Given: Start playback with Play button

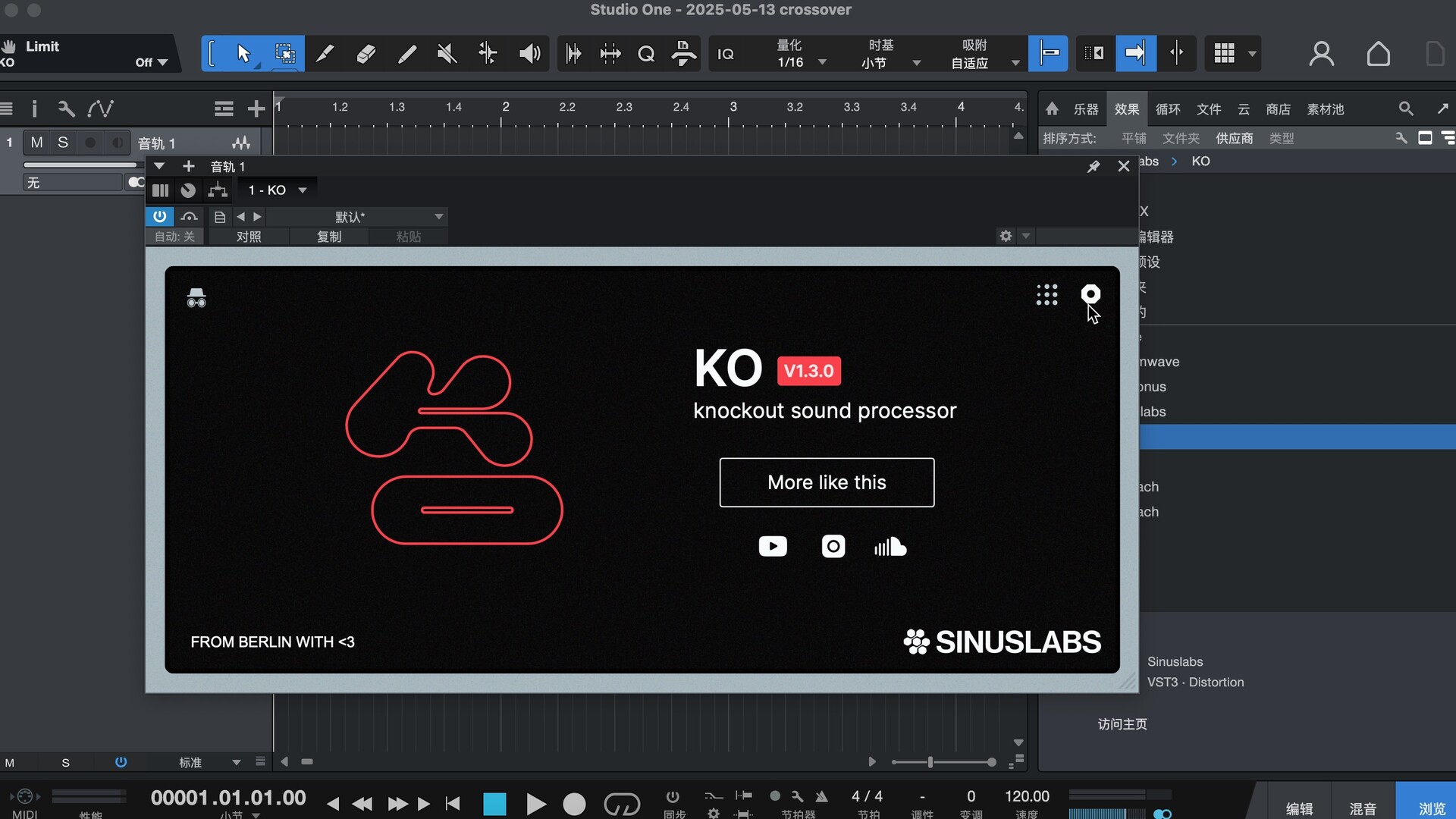Looking at the screenshot, I should (535, 804).
